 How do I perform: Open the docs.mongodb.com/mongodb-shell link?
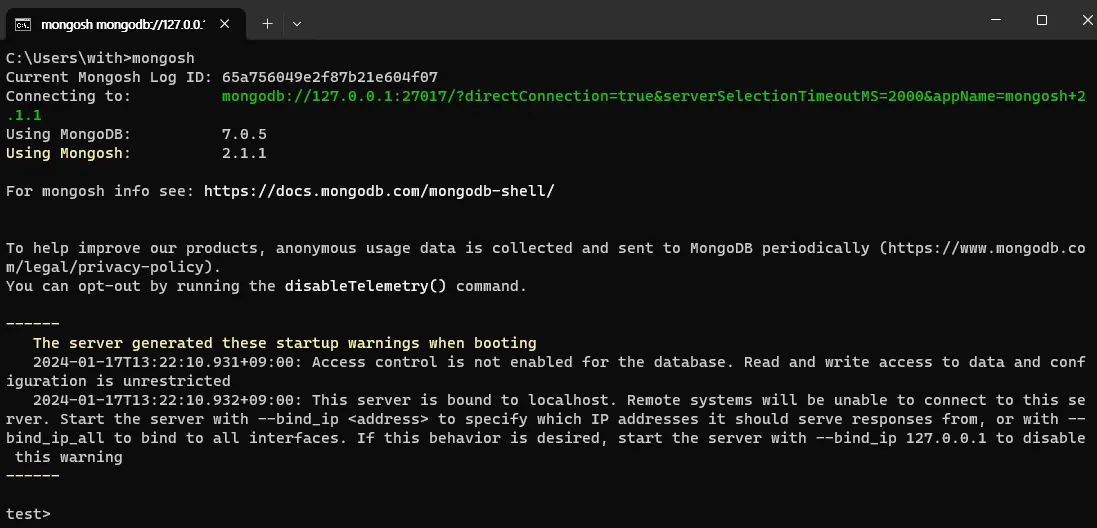[x=378, y=191]
